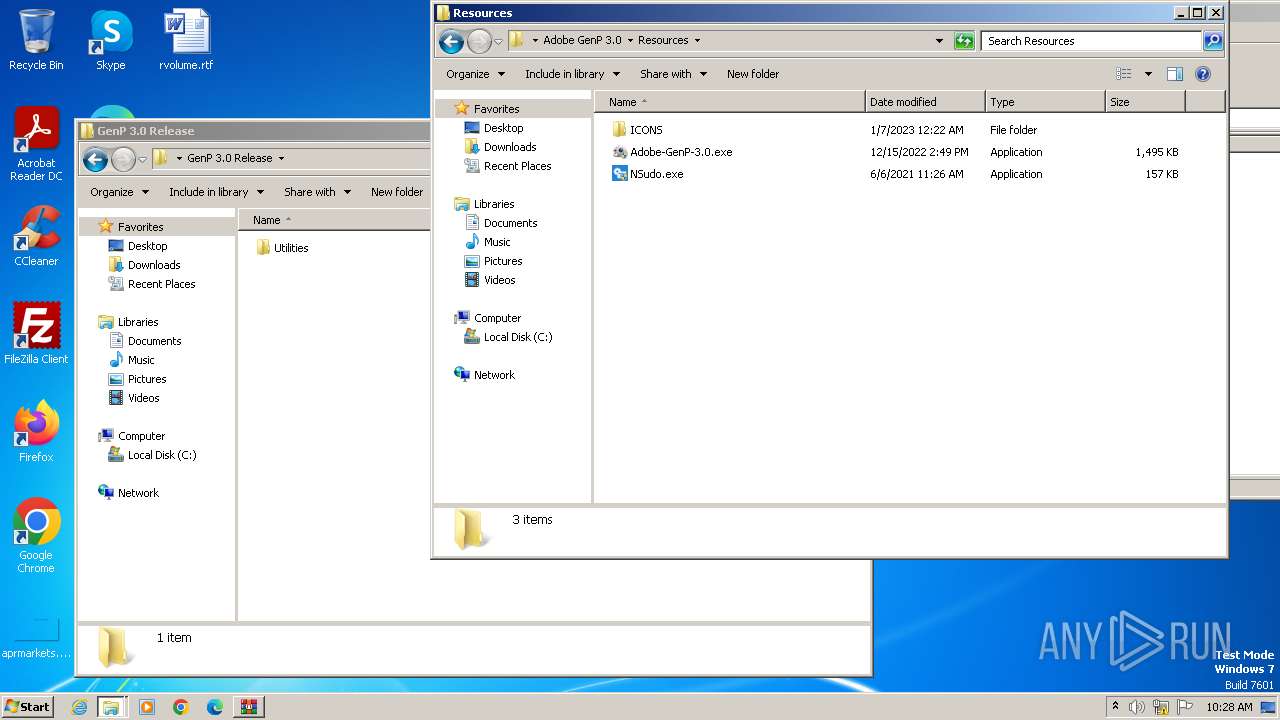Toggle the preview pane in Resources window
This screenshot has height=720, width=1280.
1175,74
